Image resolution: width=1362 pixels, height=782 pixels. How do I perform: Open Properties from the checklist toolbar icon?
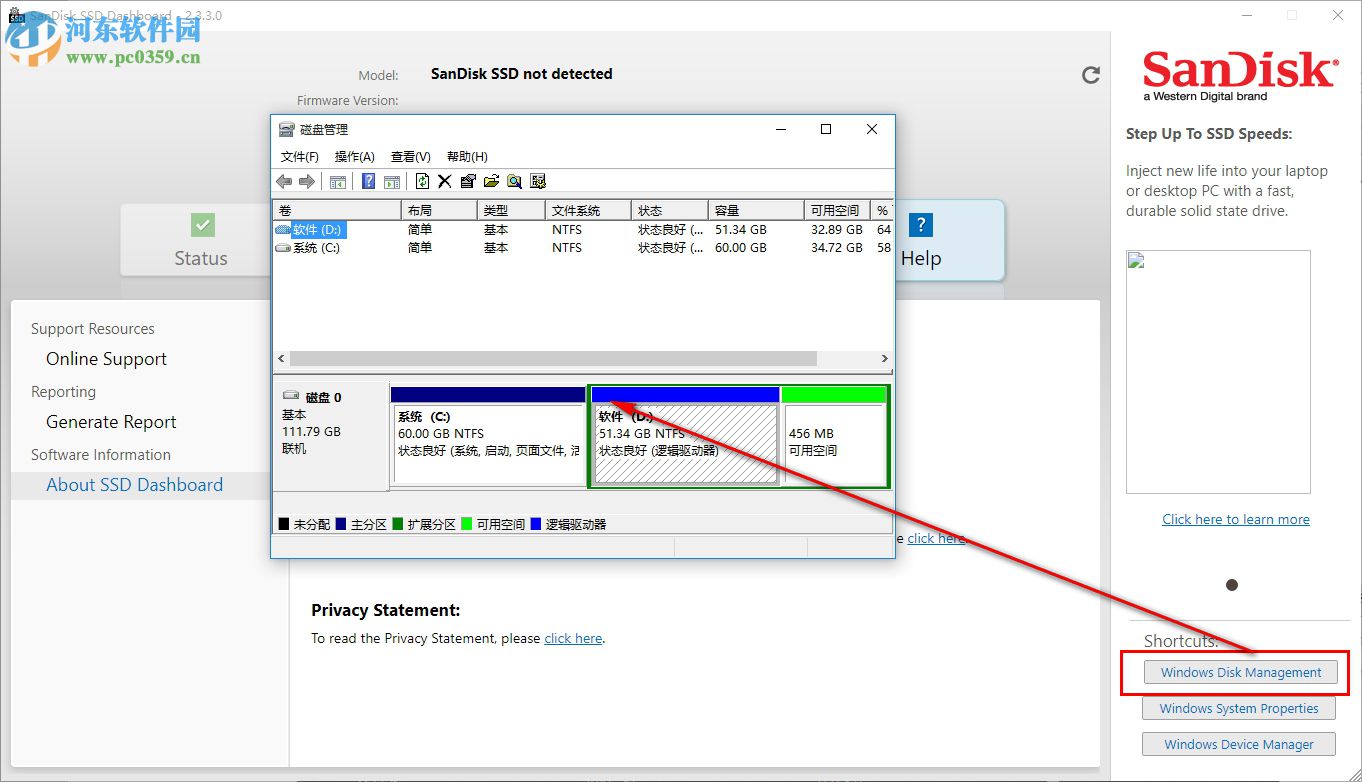click(468, 181)
